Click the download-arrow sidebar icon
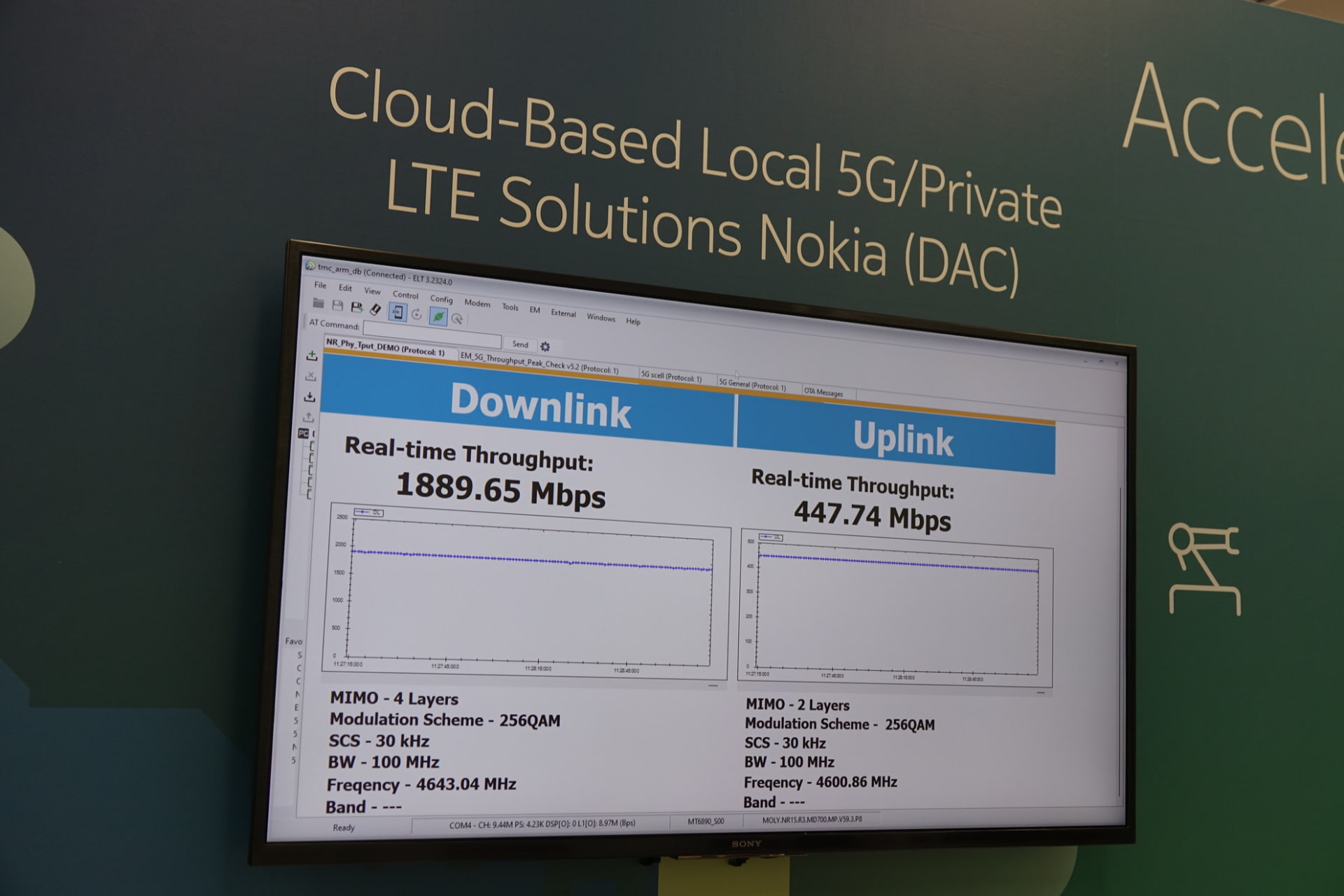The image size is (1344, 896). [x=310, y=396]
